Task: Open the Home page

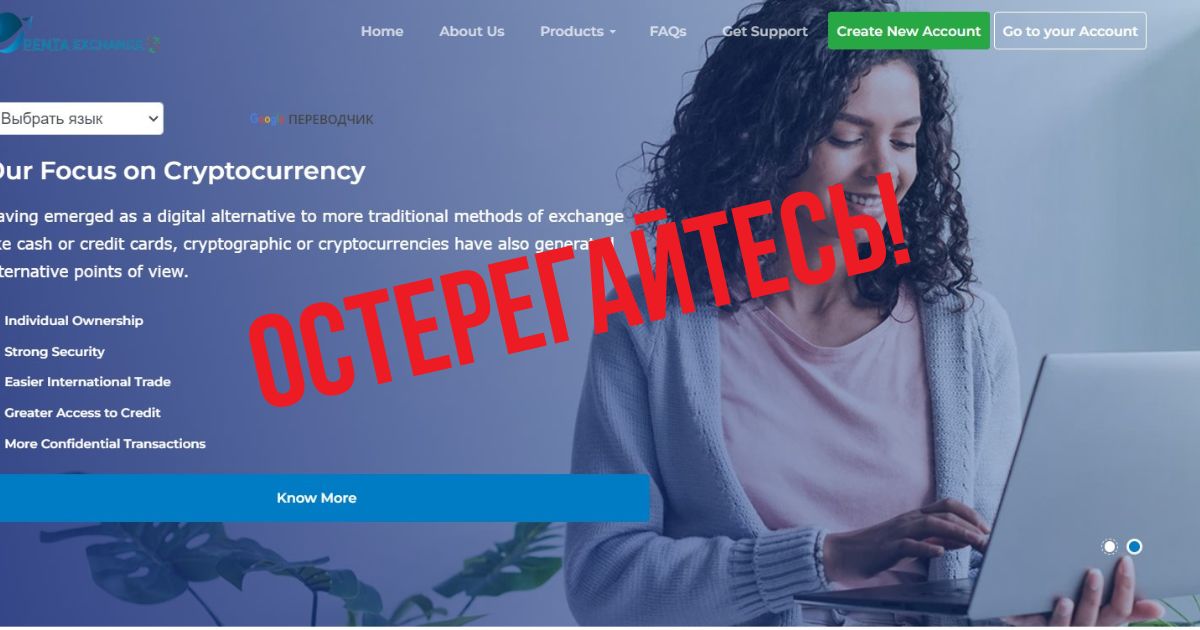Action: (x=382, y=31)
